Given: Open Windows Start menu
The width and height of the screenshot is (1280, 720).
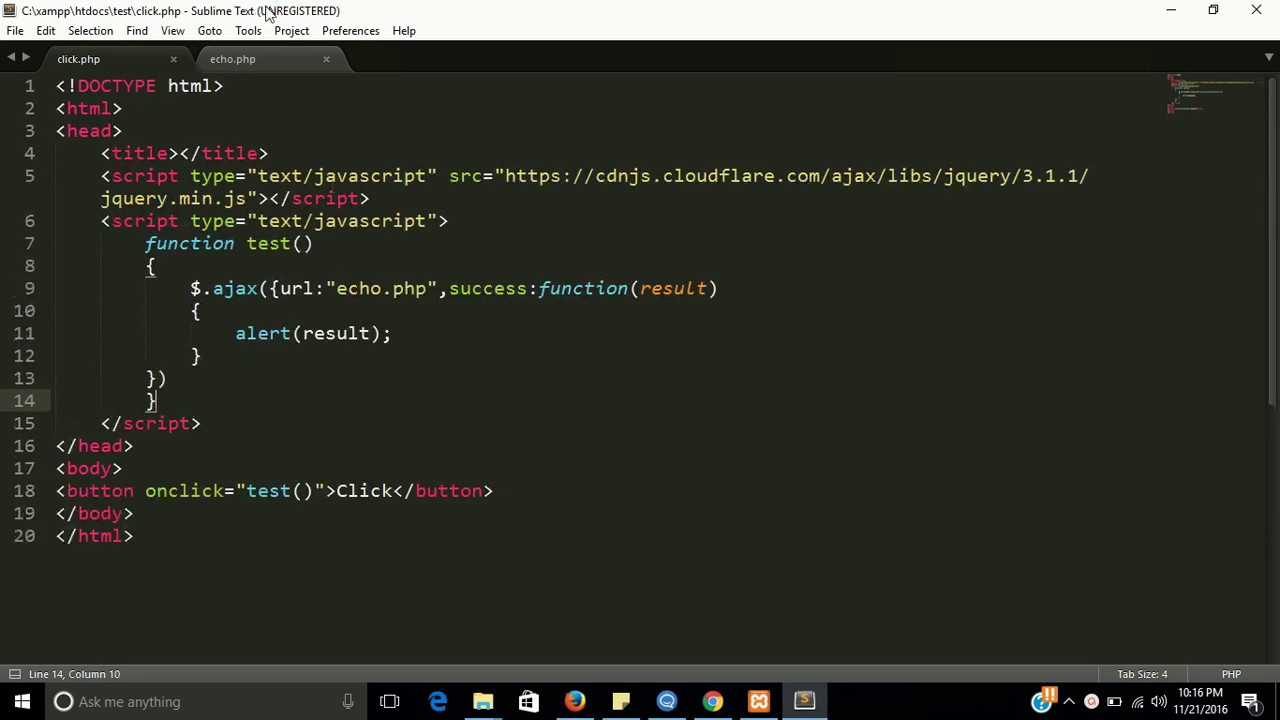Looking at the screenshot, I should coord(22,702).
